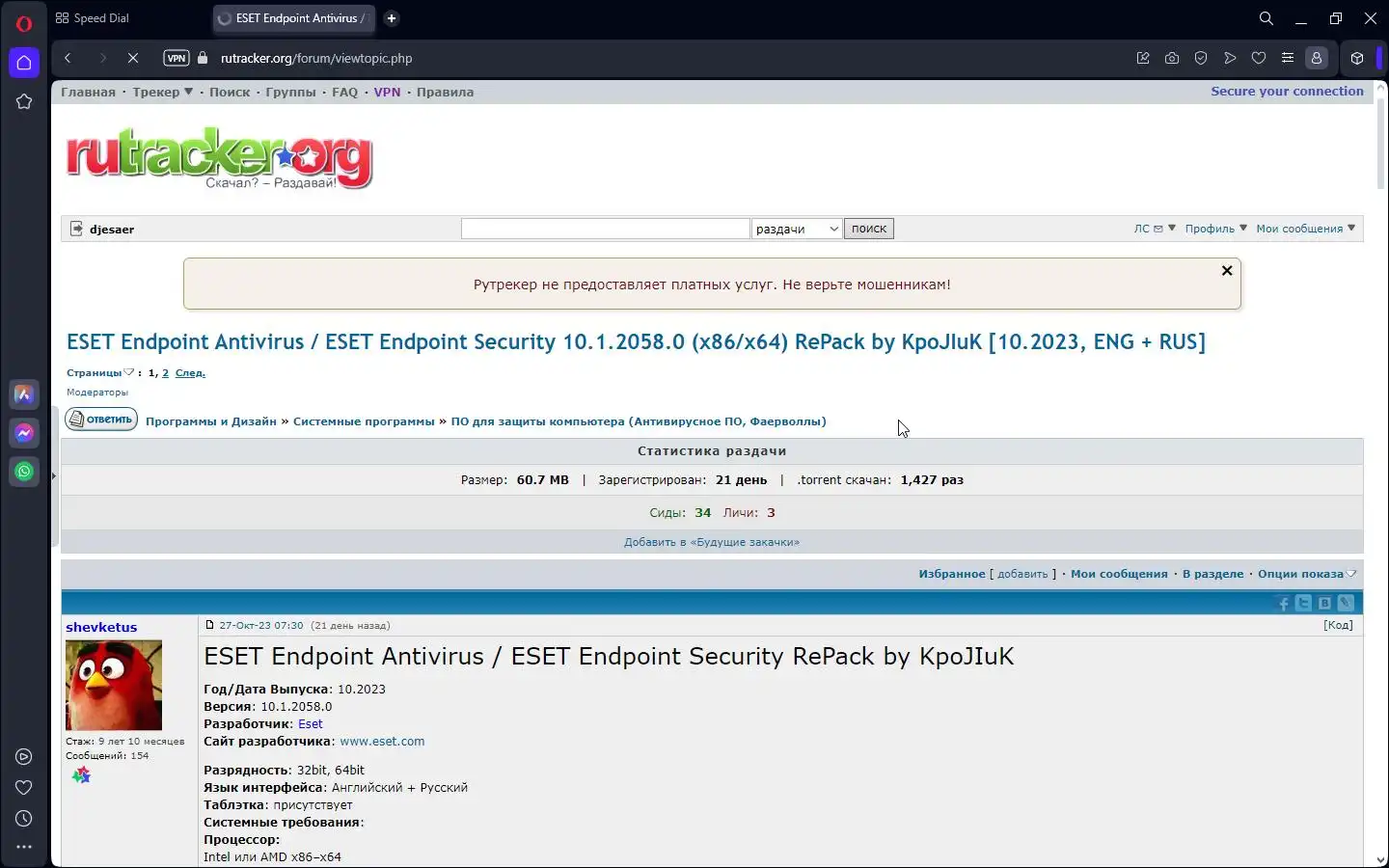The width and height of the screenshot is (1389, 868).
Task: Launch Aria AI in the sidebar
Action: pos(24,394)
